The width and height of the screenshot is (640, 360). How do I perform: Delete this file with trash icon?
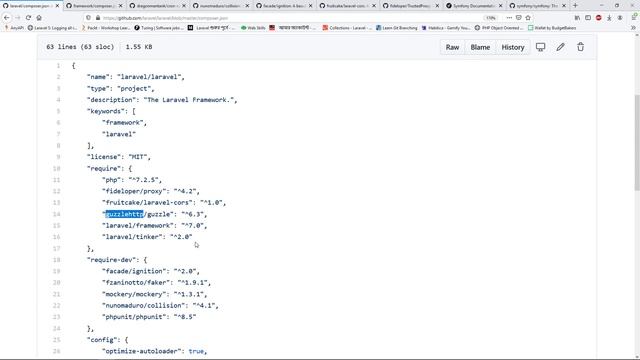tap(580, 47)
